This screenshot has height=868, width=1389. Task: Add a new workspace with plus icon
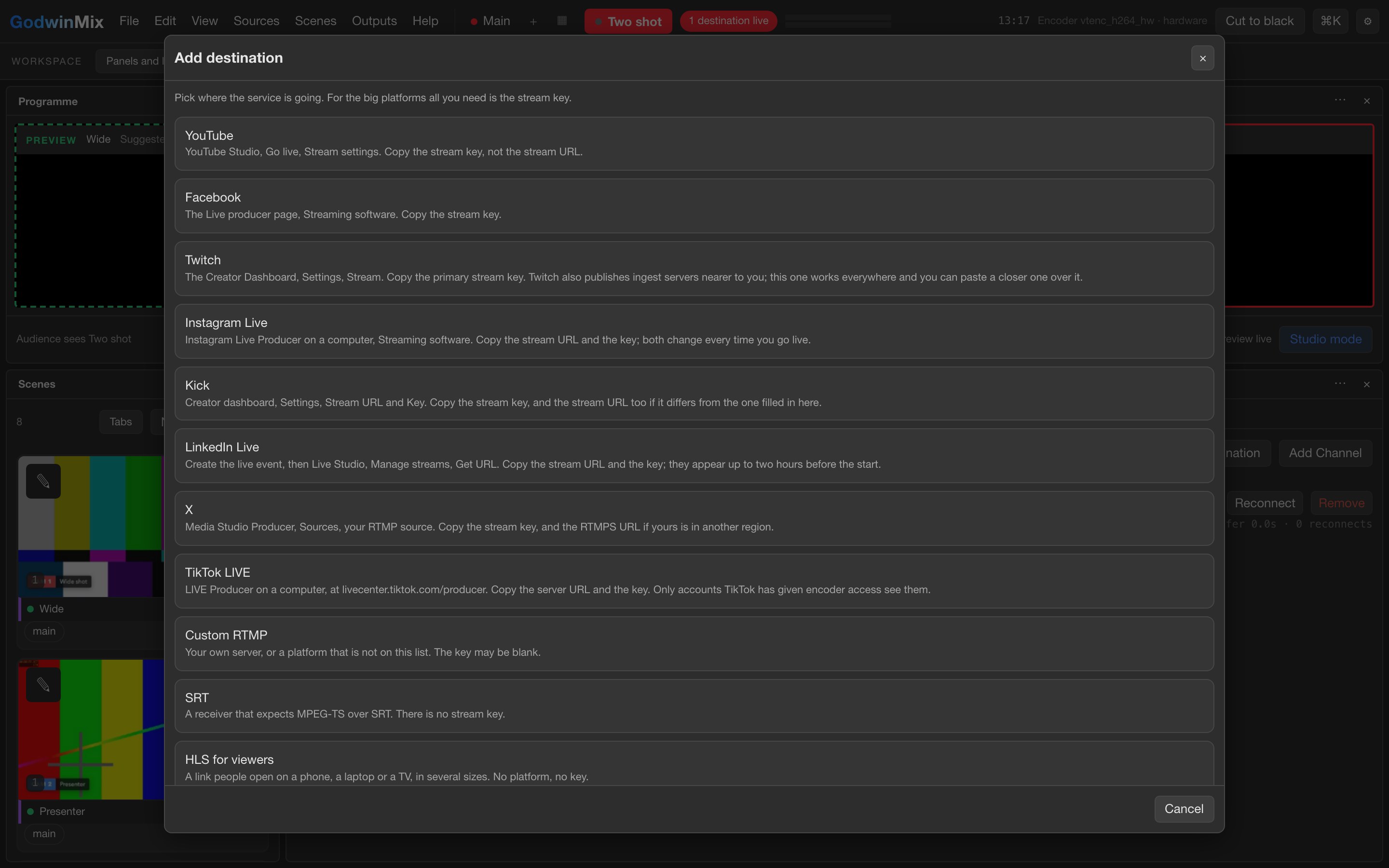coord(533,21)
